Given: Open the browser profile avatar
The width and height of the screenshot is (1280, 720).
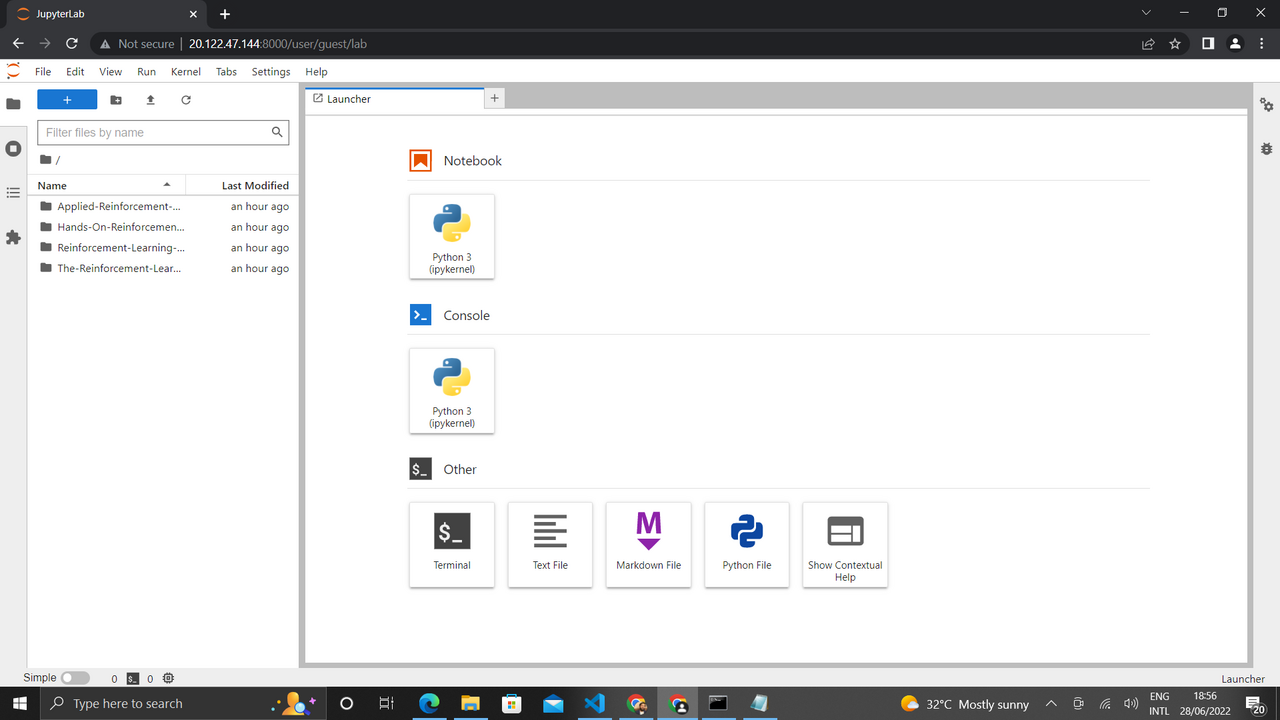Looking at the screenshot, I should (x=1235, y=44).
